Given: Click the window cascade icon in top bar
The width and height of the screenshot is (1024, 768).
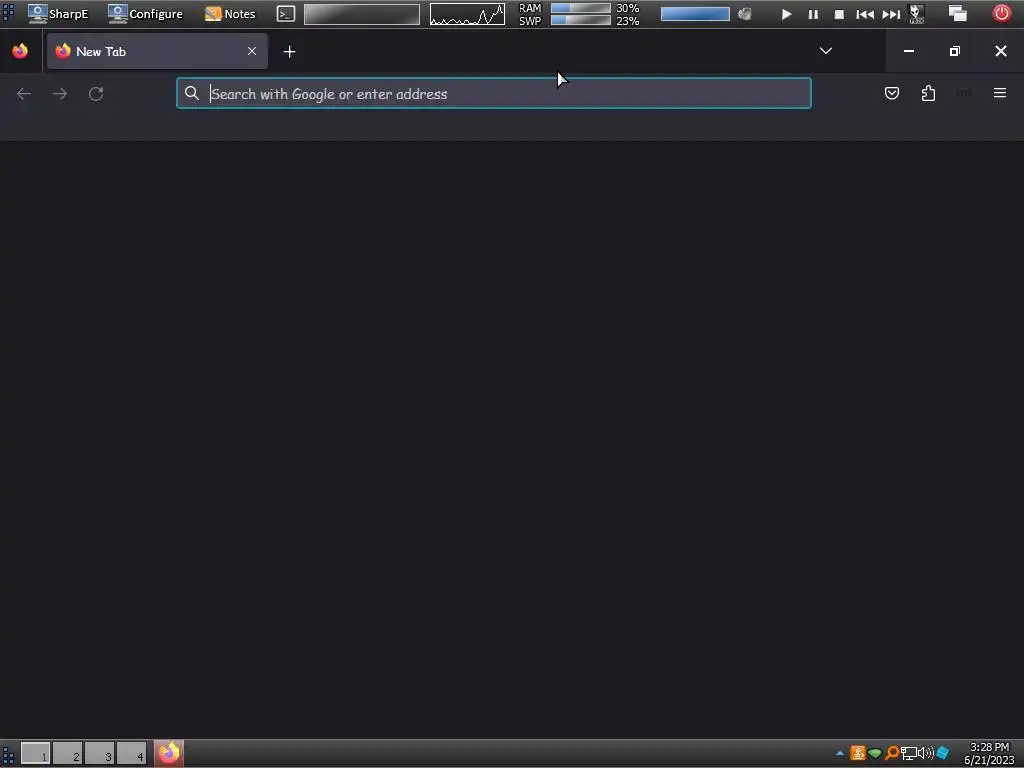Looking at the screenshot, I should 957,13.
